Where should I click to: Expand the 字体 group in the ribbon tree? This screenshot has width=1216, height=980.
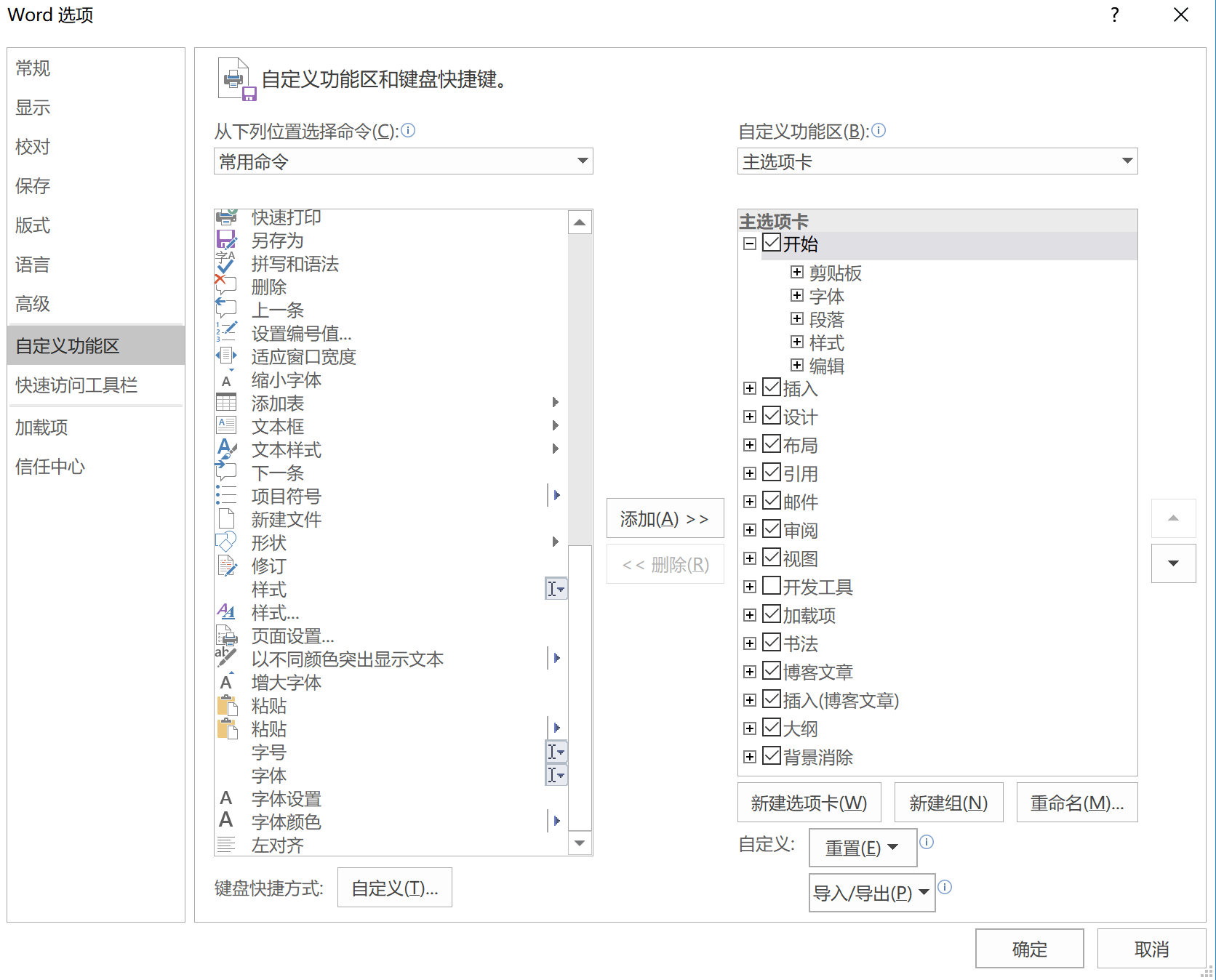tap(797, 296)
